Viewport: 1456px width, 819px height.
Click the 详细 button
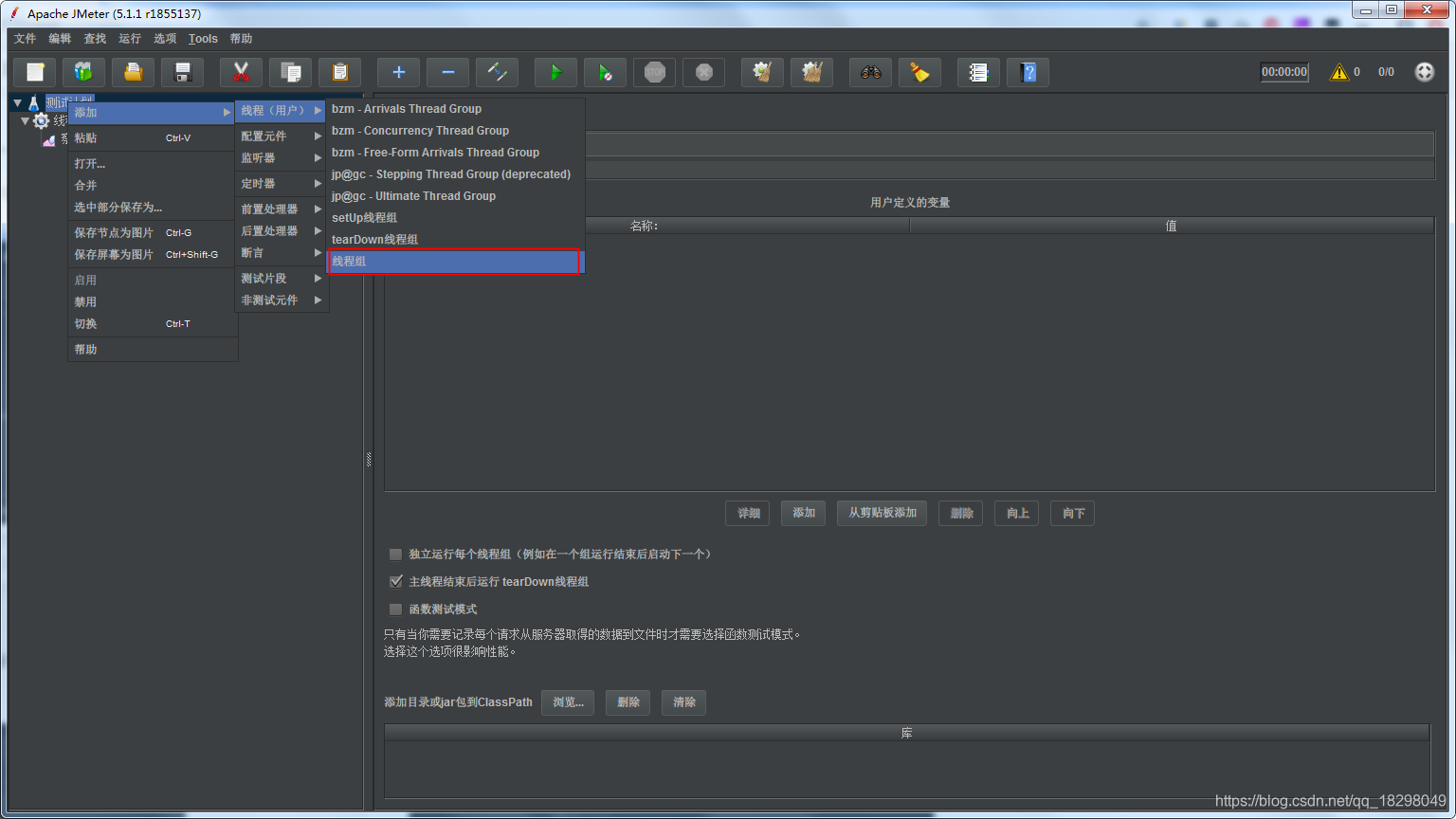click(x=748, y=513)
